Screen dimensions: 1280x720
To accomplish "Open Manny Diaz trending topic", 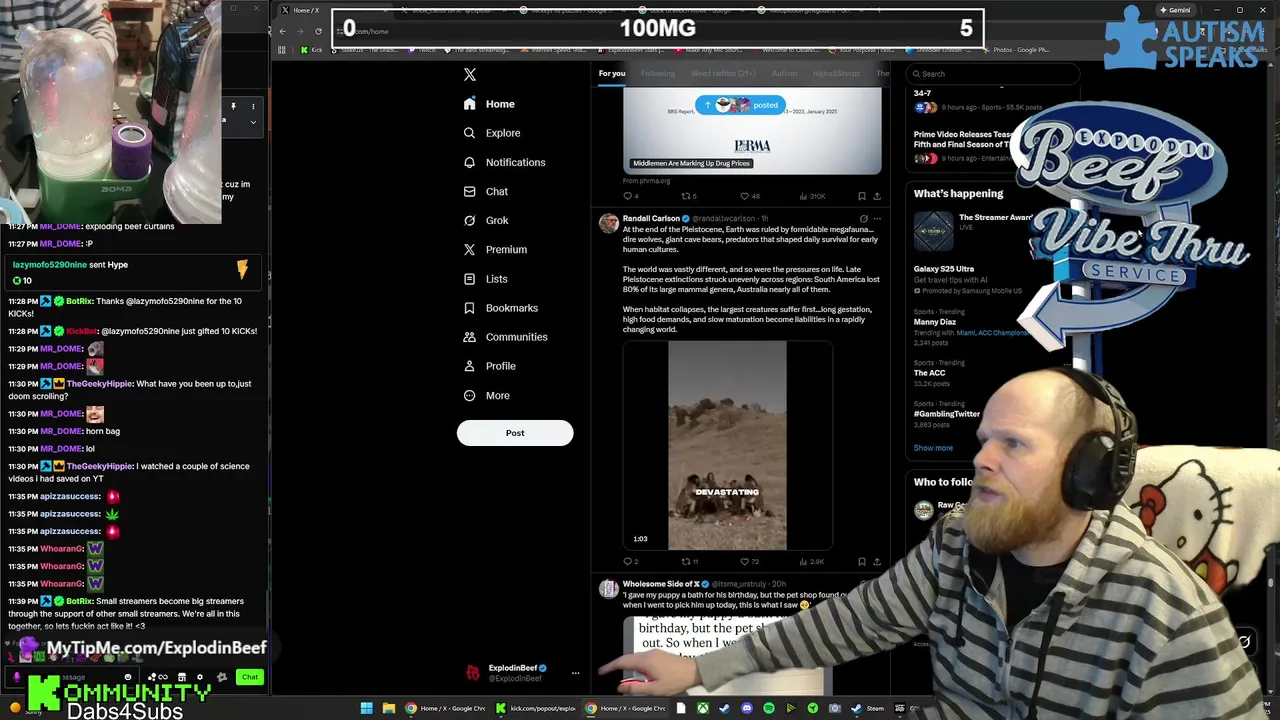I will (934, 322).
